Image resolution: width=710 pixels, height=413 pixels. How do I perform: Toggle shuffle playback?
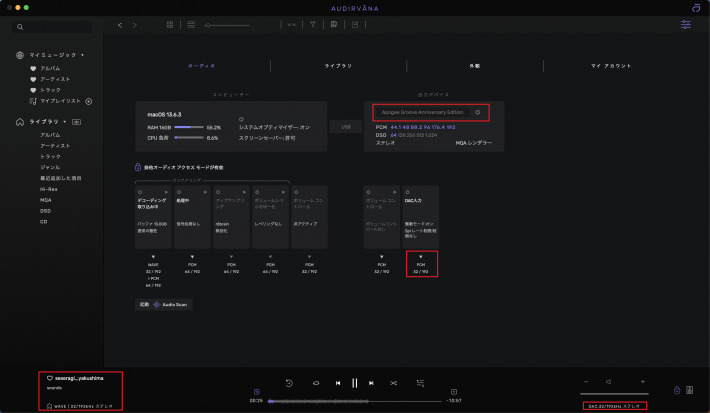coord(394,382)
